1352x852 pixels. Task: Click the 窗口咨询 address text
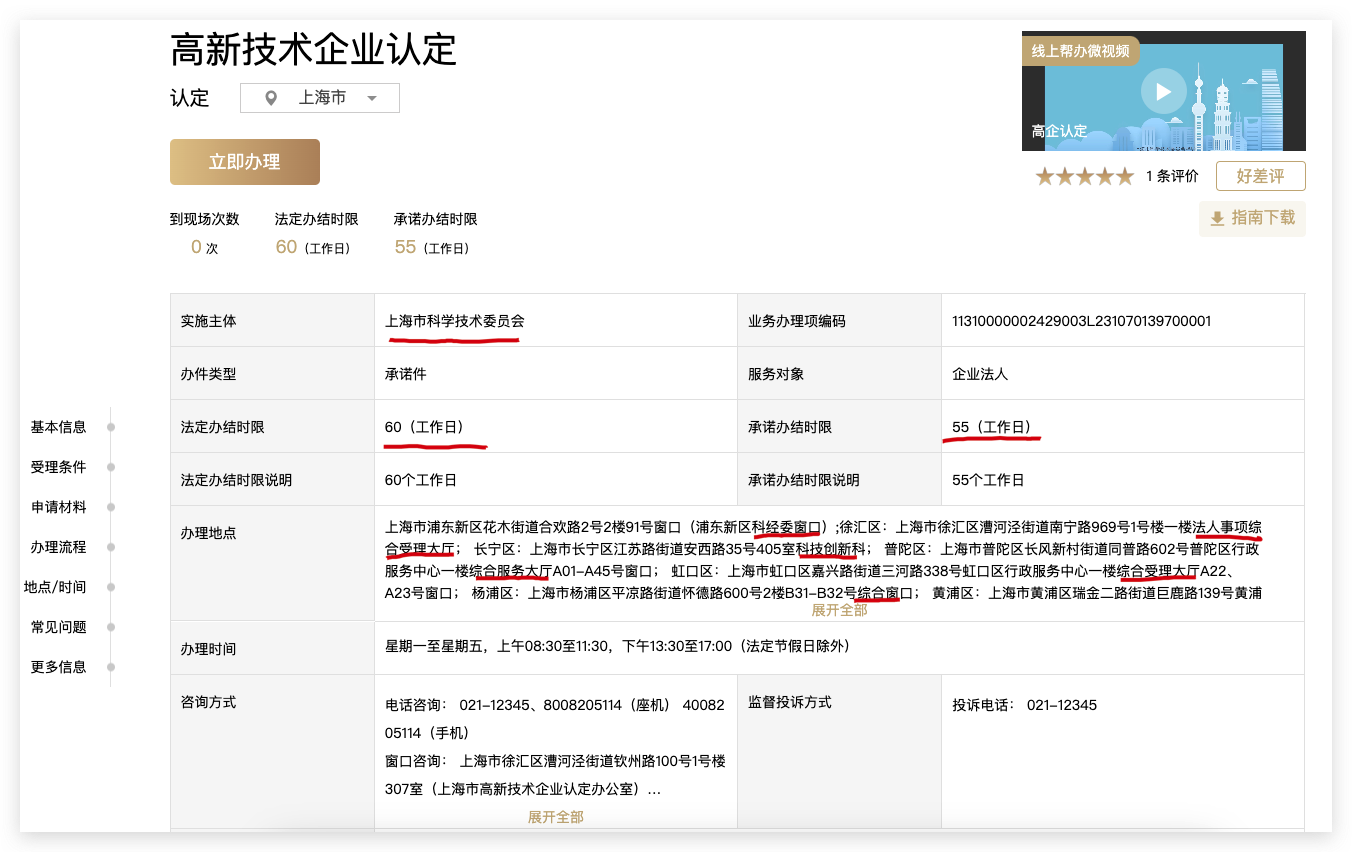point(555,775)
